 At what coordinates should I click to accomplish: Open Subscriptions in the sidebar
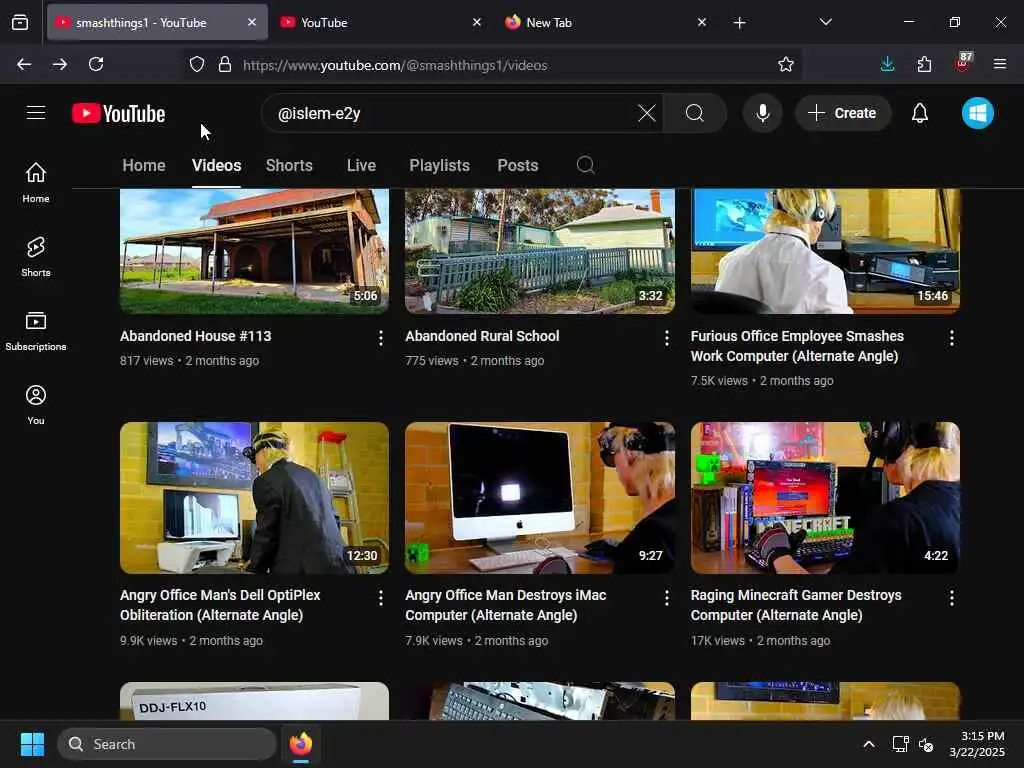click(x=36, y=331)
